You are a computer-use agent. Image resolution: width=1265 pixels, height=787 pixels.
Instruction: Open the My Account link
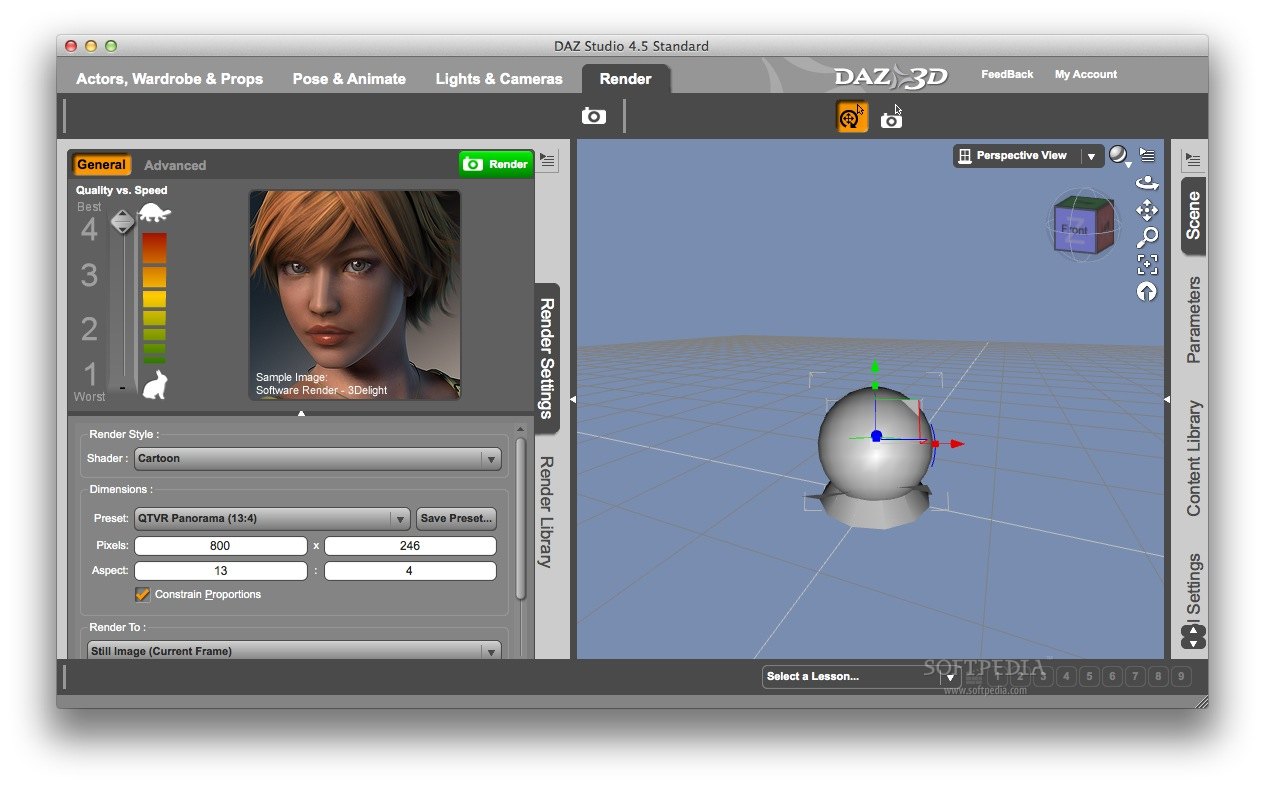1086,74
